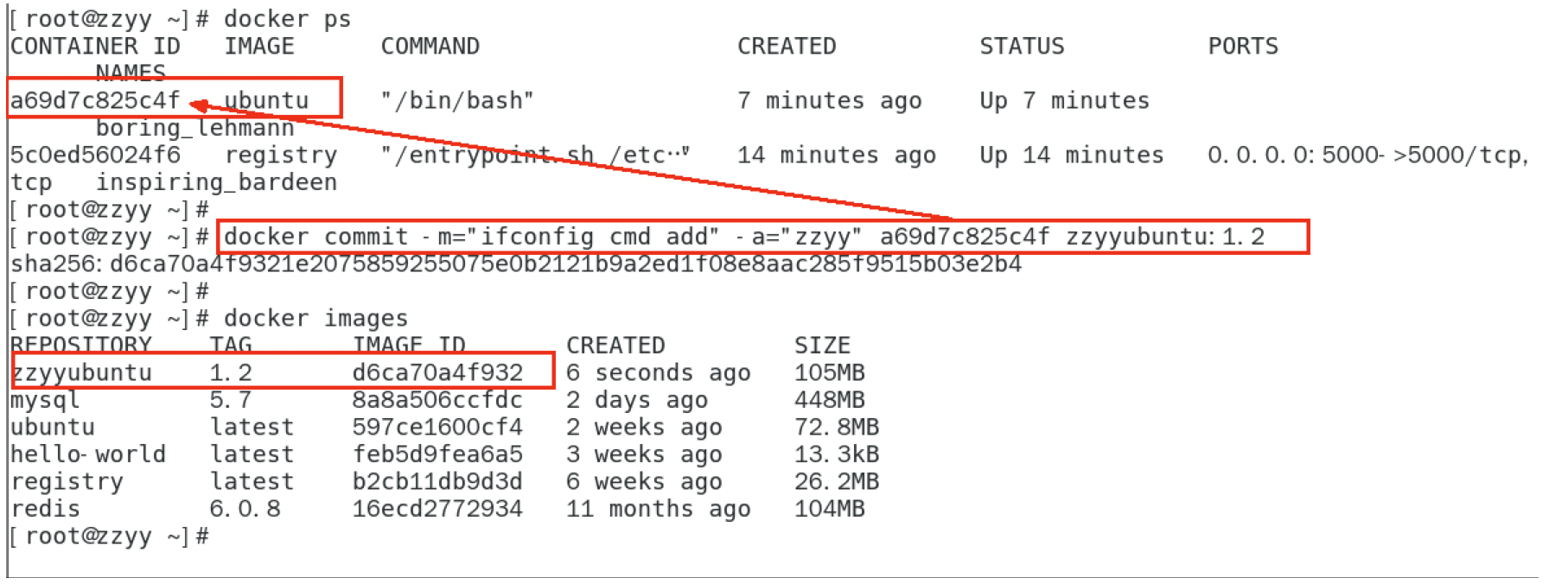This screenshot has height=584, width=1568.
Task: Click the container name inspiring_bardeen
Action: [216, 183]
